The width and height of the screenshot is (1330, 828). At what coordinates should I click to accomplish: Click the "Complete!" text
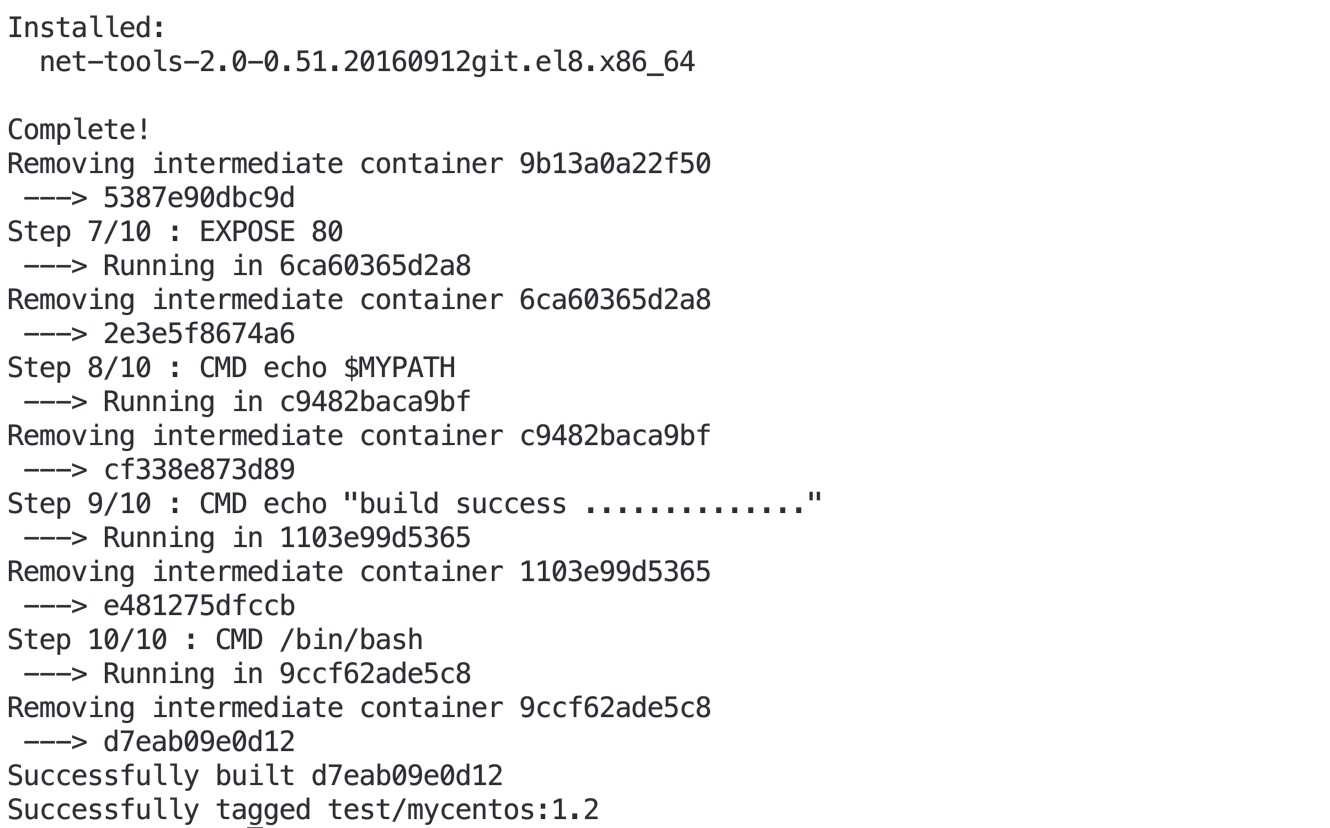coord(79,130)
